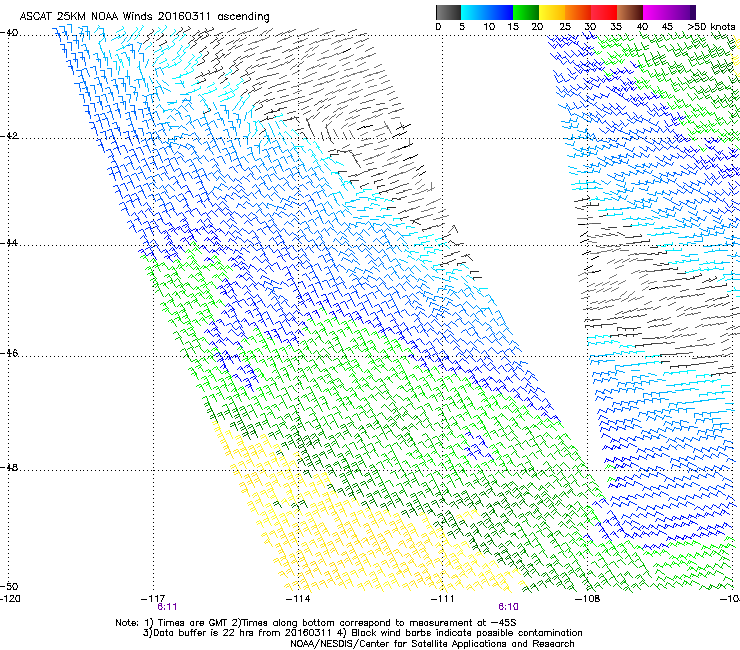Viewport: 740px width, 650px height.
Task: Click the brown 35-40 knots legend segment
Action: [630, 12]
